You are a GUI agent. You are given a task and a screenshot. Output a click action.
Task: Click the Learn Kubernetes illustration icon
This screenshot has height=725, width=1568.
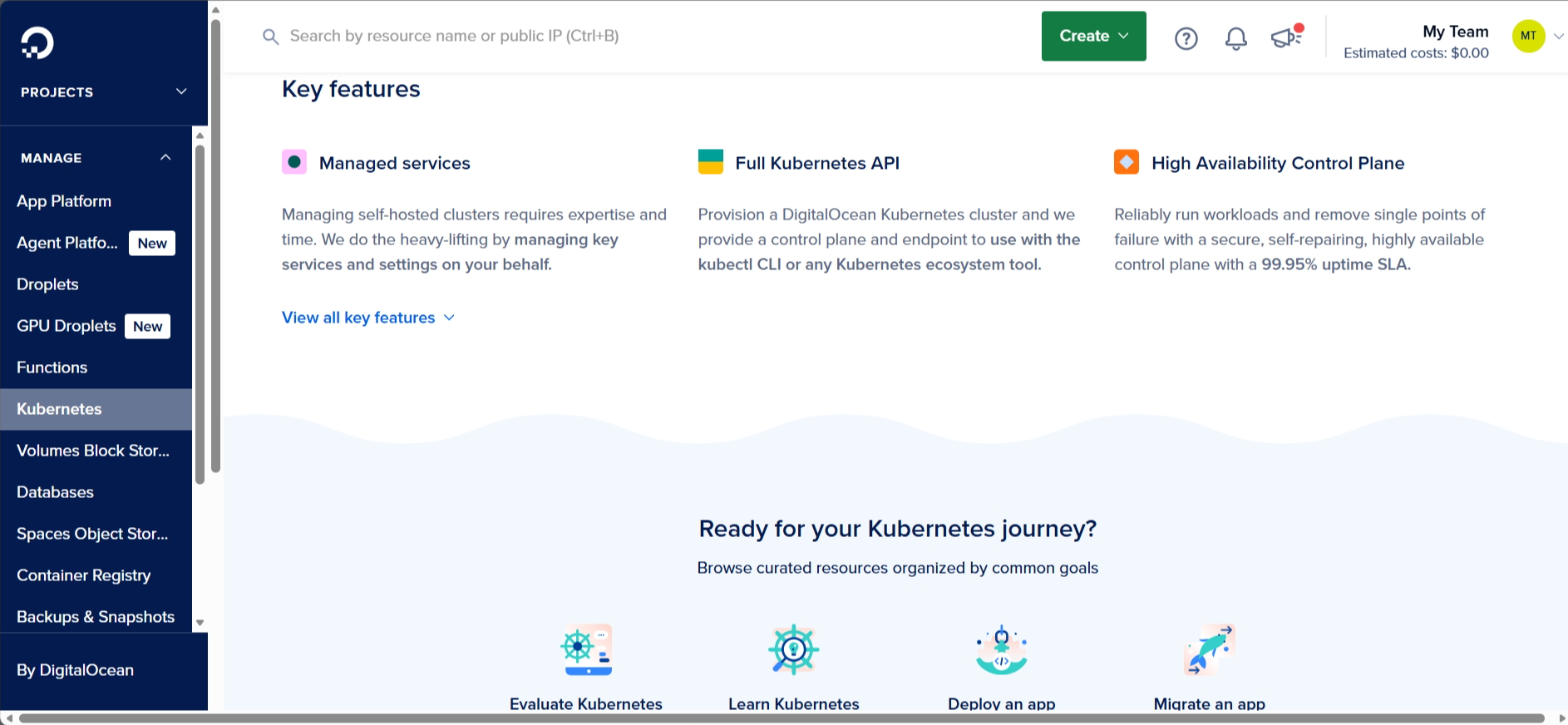pos(794,649)
